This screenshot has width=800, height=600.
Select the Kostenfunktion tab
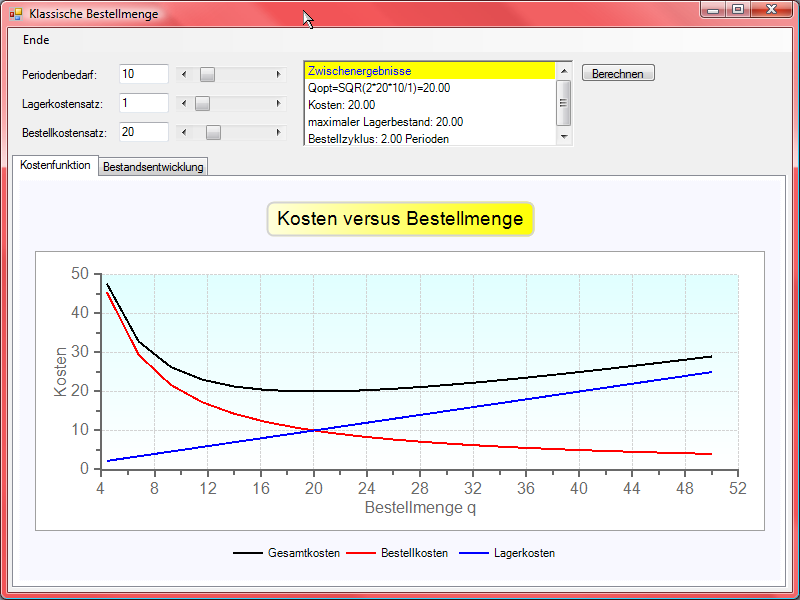(55, 165)
